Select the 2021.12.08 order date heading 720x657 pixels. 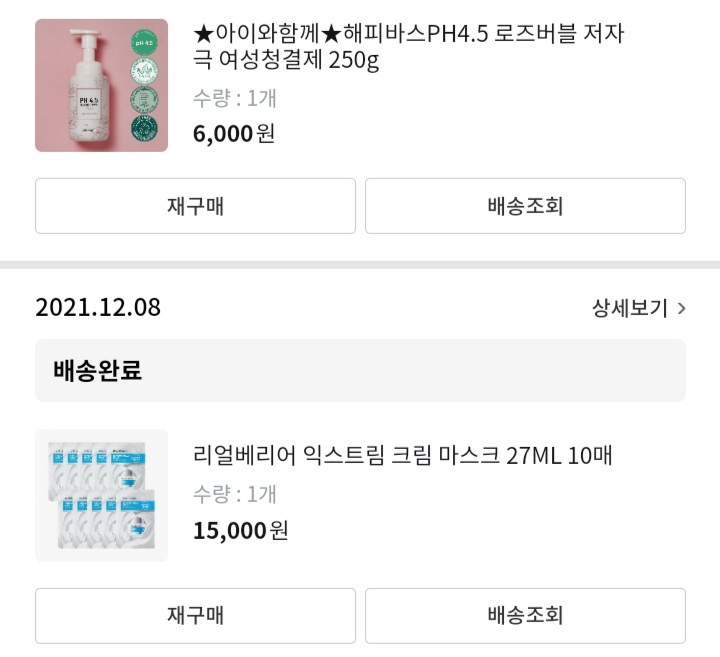(x=98, y=307)
